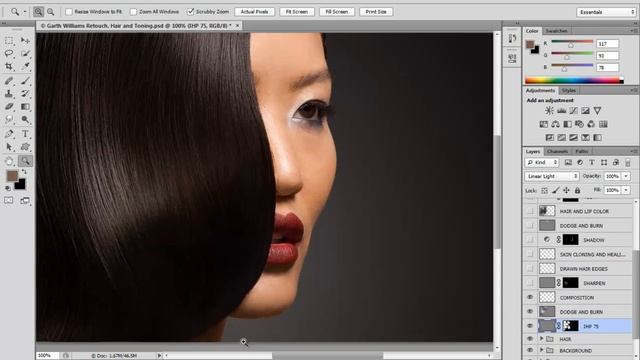640x360 pixels.
Task: Expand the HAIR group
Action: [x=541, y=339]
